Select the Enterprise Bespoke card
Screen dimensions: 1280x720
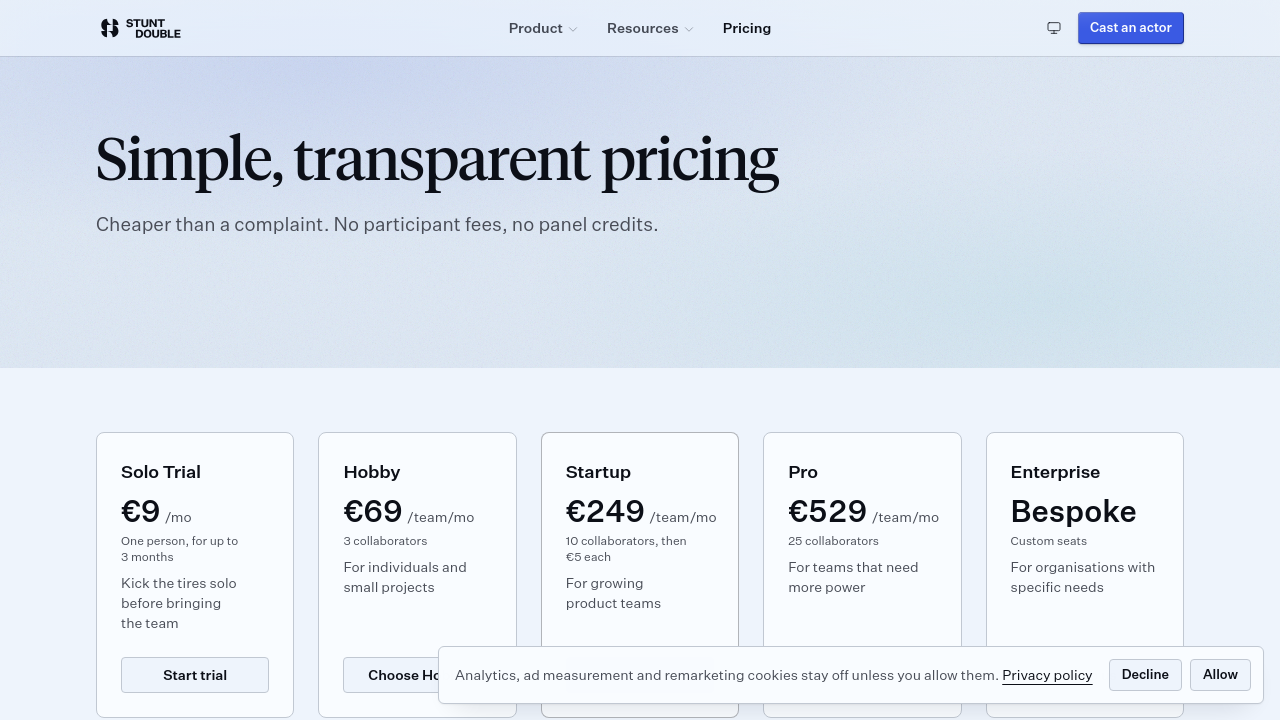[x=1085, y=540]
